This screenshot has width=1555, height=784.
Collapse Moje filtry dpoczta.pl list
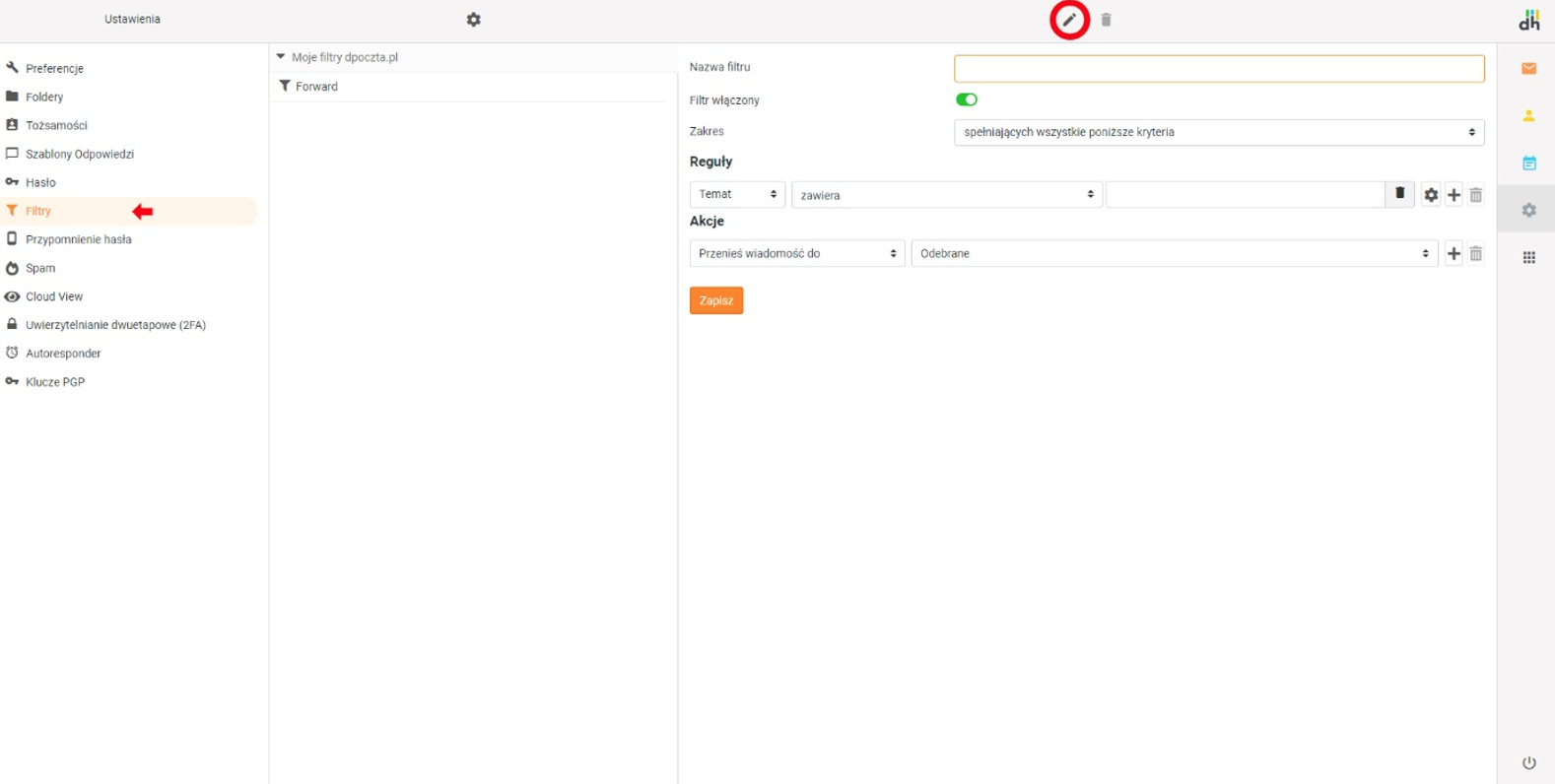point(281,57)
